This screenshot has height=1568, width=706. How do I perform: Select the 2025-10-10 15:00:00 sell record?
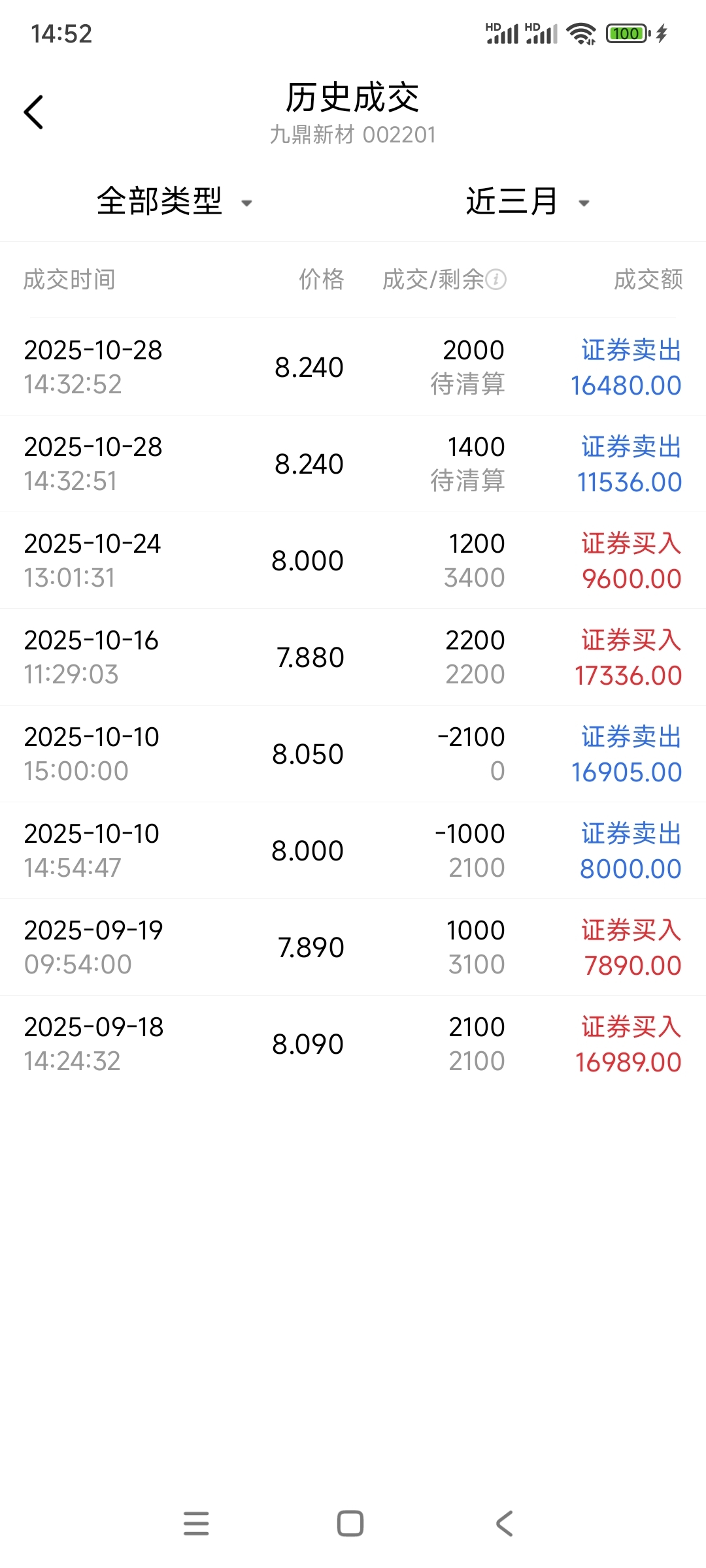click(353, 754)
